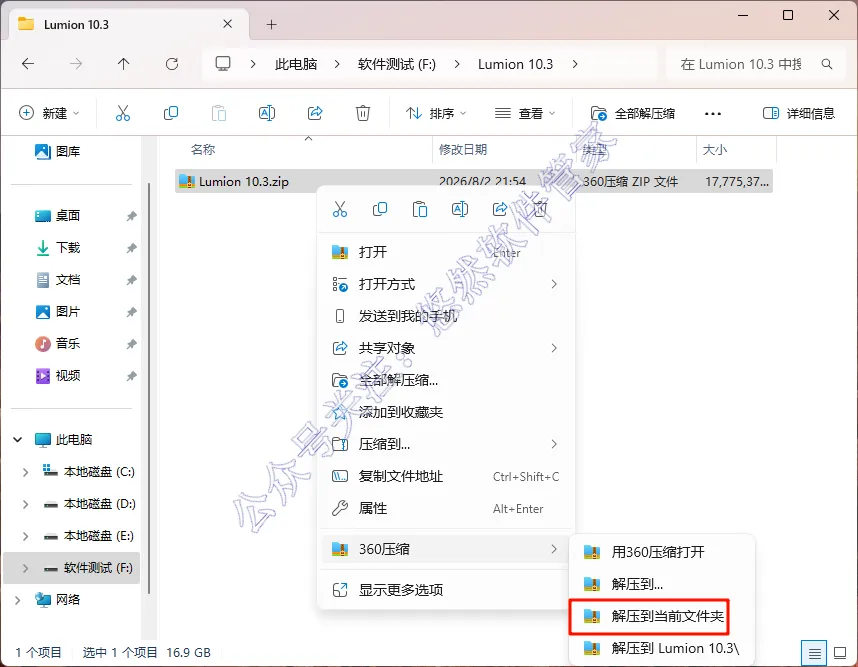Click the 全部解压缩 toolbar button
Viewport: 858px width, 667px height.
tap(633, 113)
